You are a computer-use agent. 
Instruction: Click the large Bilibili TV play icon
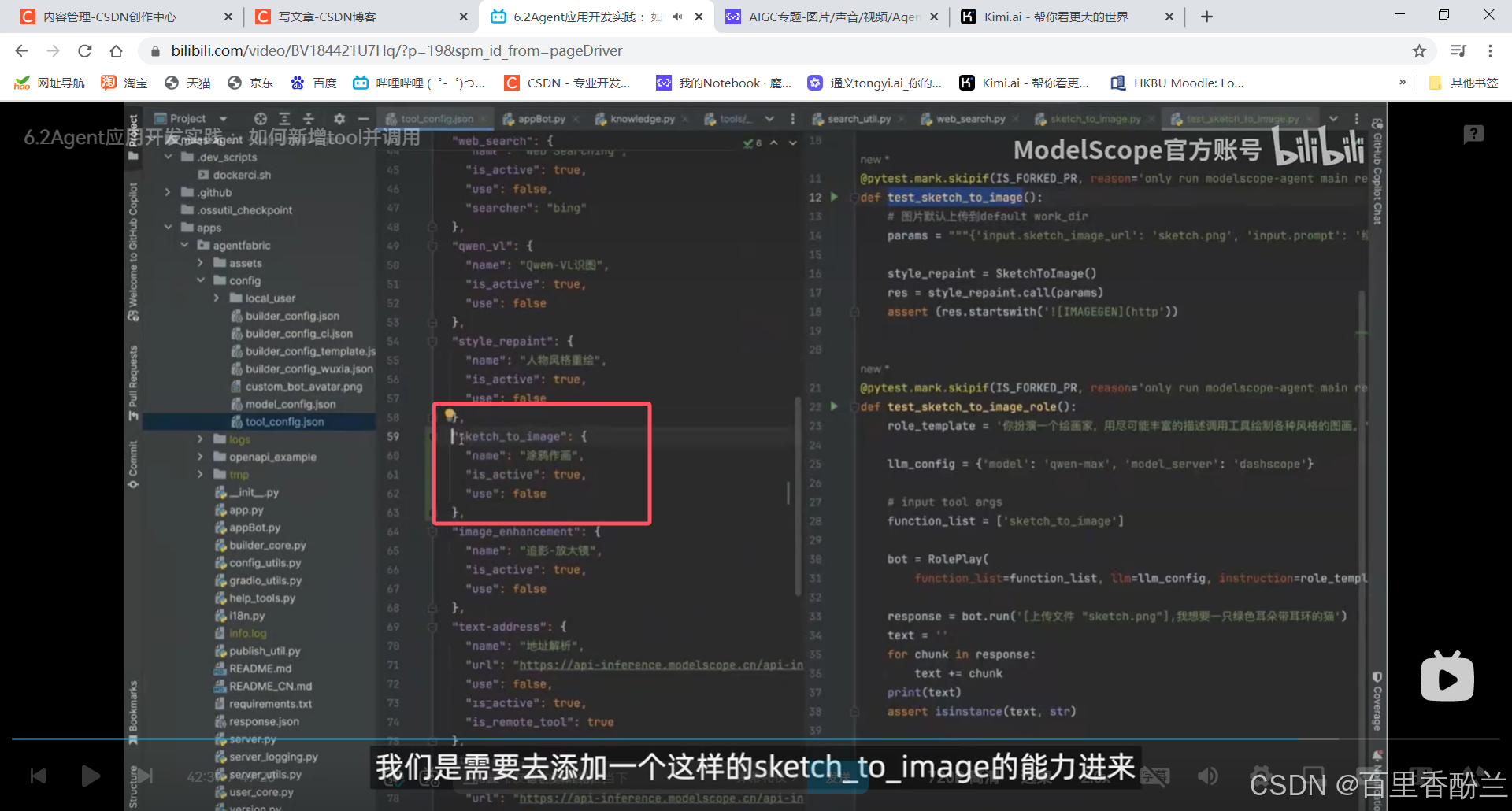[1447, 676]
